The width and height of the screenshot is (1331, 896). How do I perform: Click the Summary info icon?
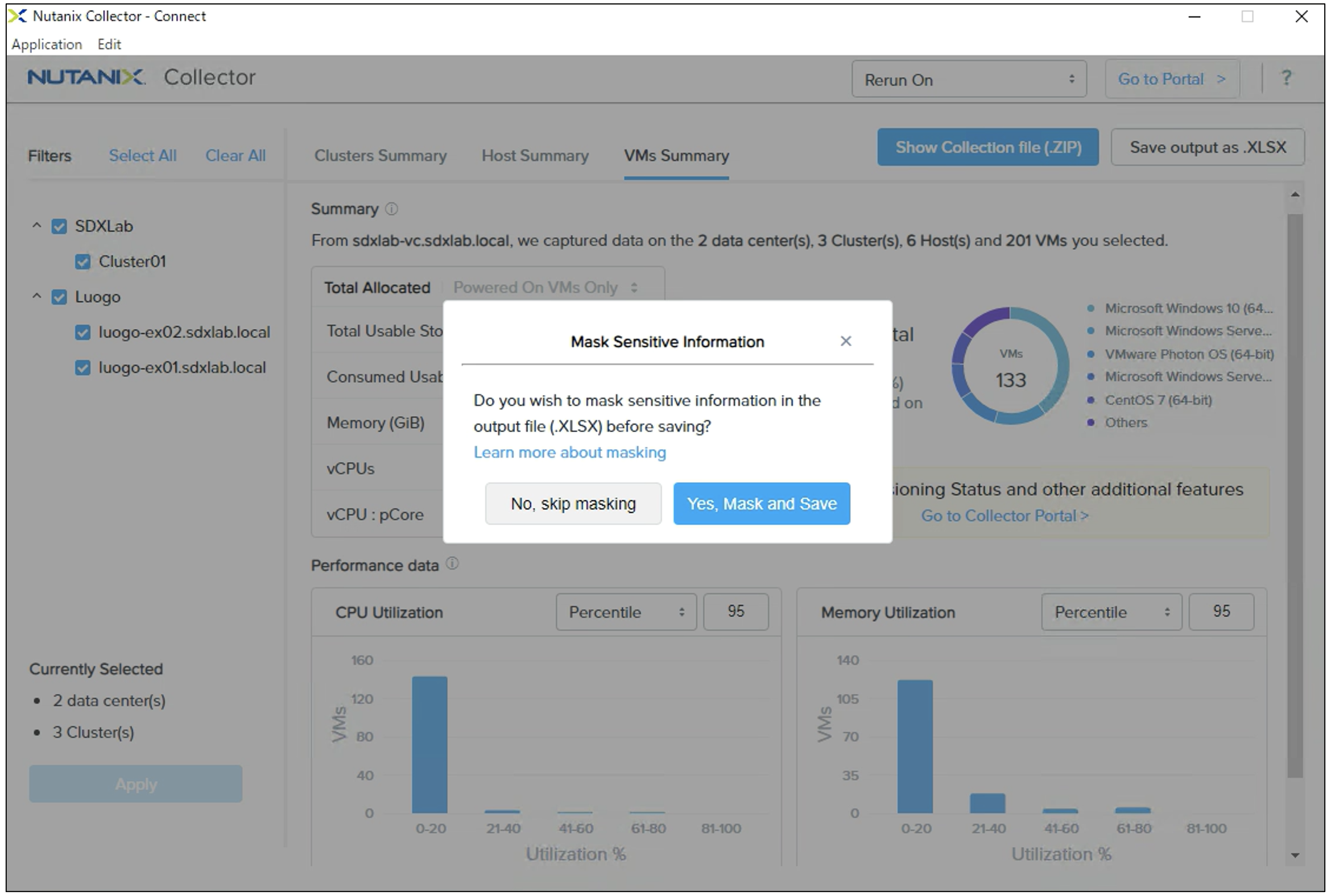click(x=392, y=209)
